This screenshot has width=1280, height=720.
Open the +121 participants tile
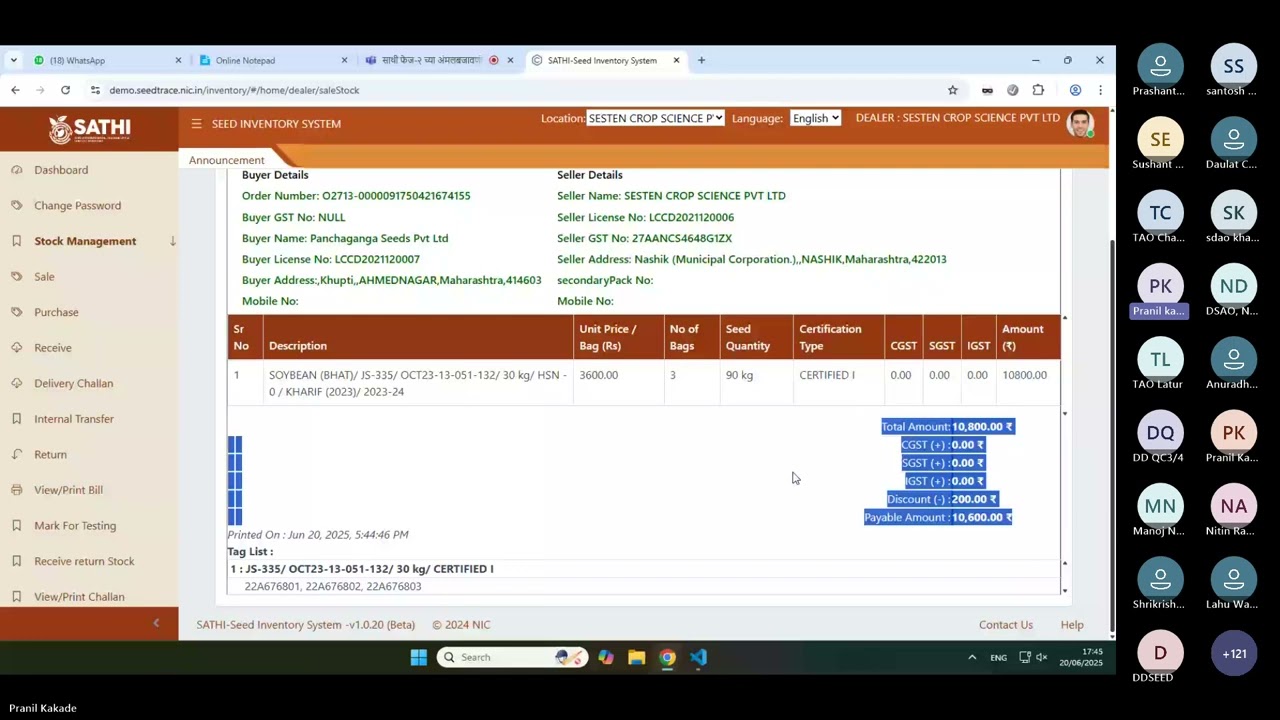[x=1234, y=654]
